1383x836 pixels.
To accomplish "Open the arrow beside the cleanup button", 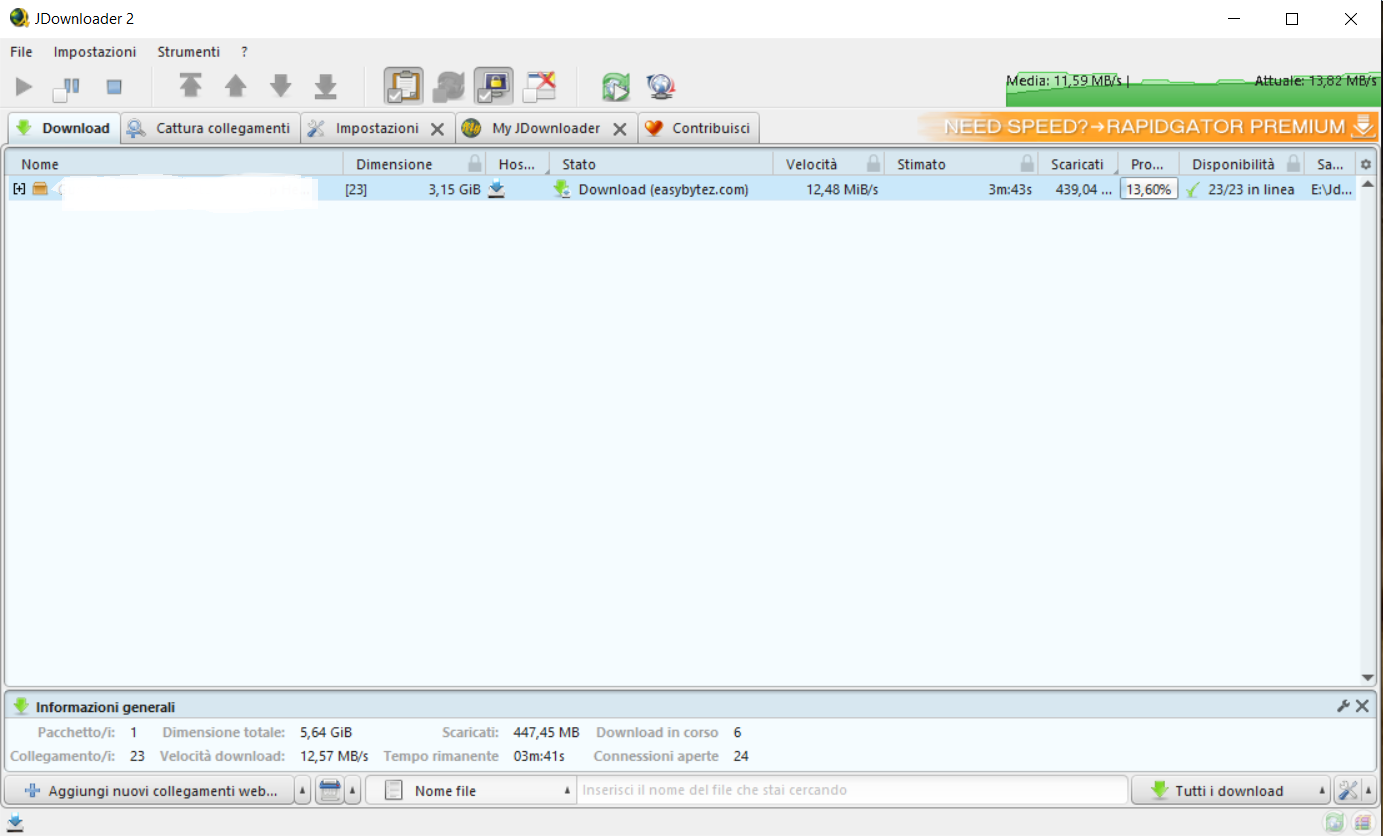I will (353, 791).
